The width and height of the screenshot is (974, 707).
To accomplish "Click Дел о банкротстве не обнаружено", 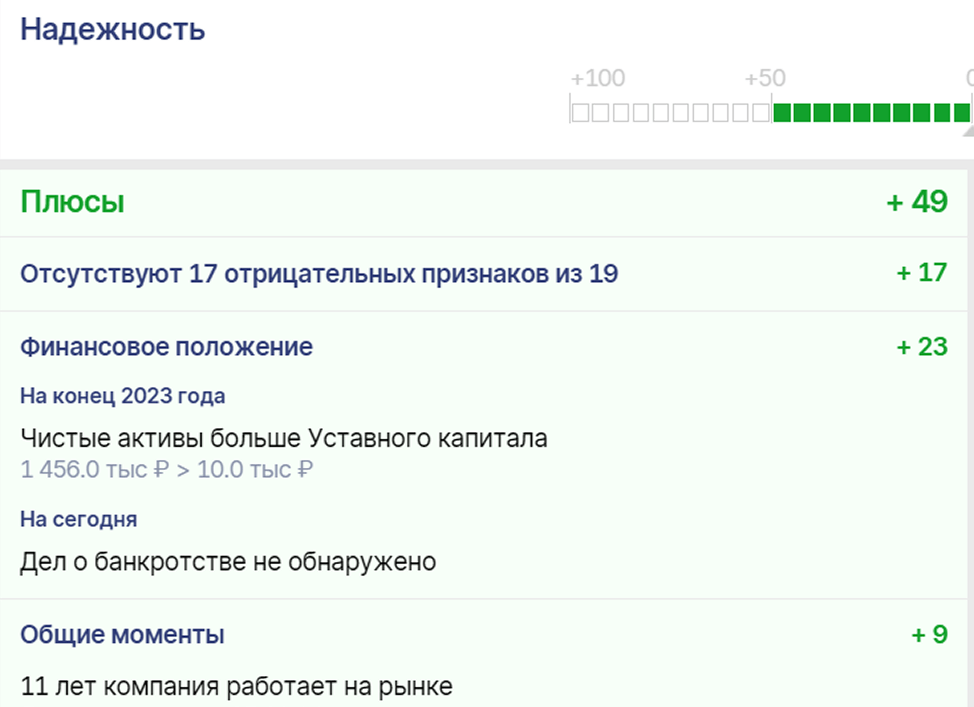I will 228,562.
